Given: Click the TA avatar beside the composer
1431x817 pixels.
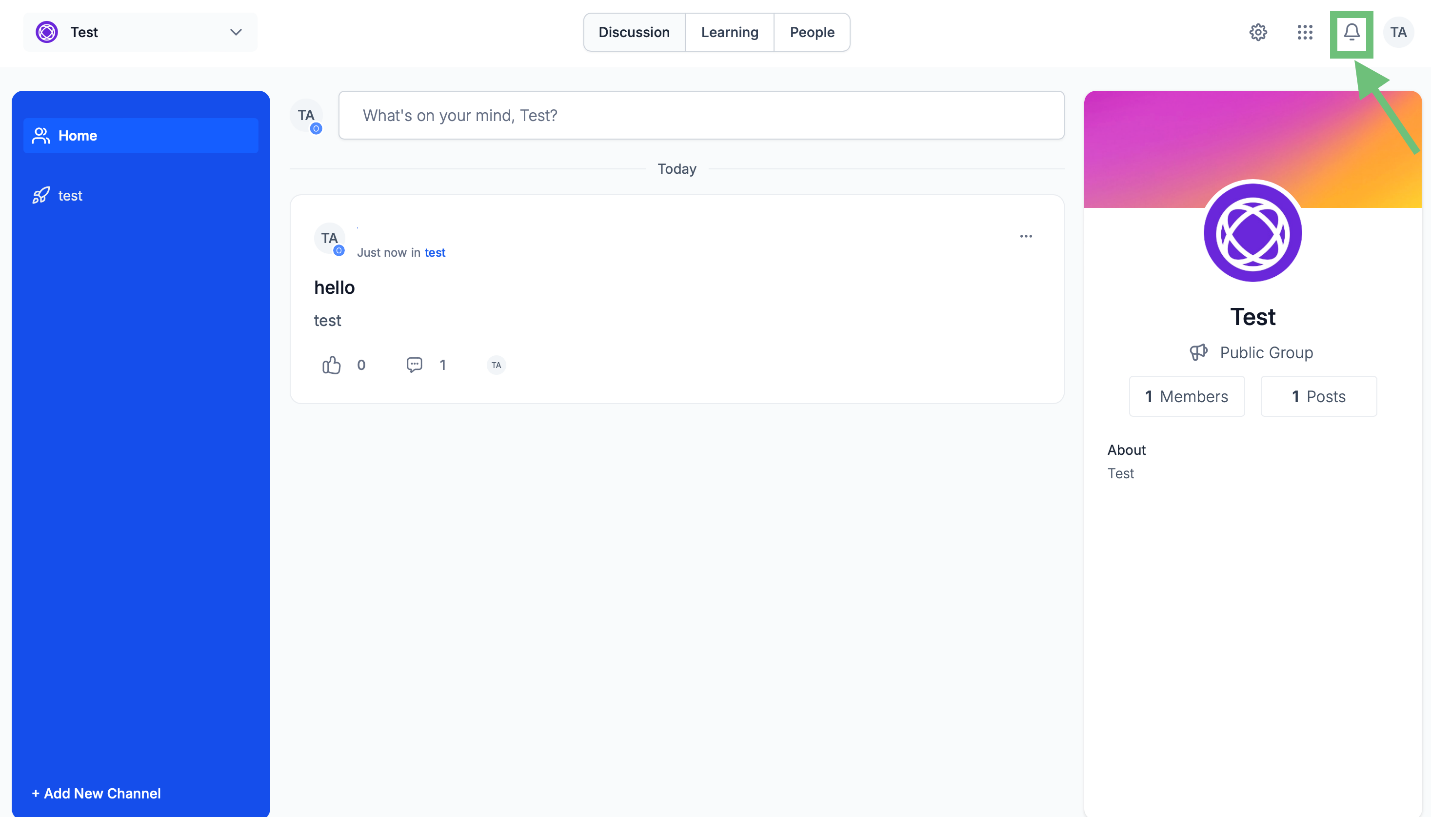Looking at the screenshot, I should (x=306, y=116).
